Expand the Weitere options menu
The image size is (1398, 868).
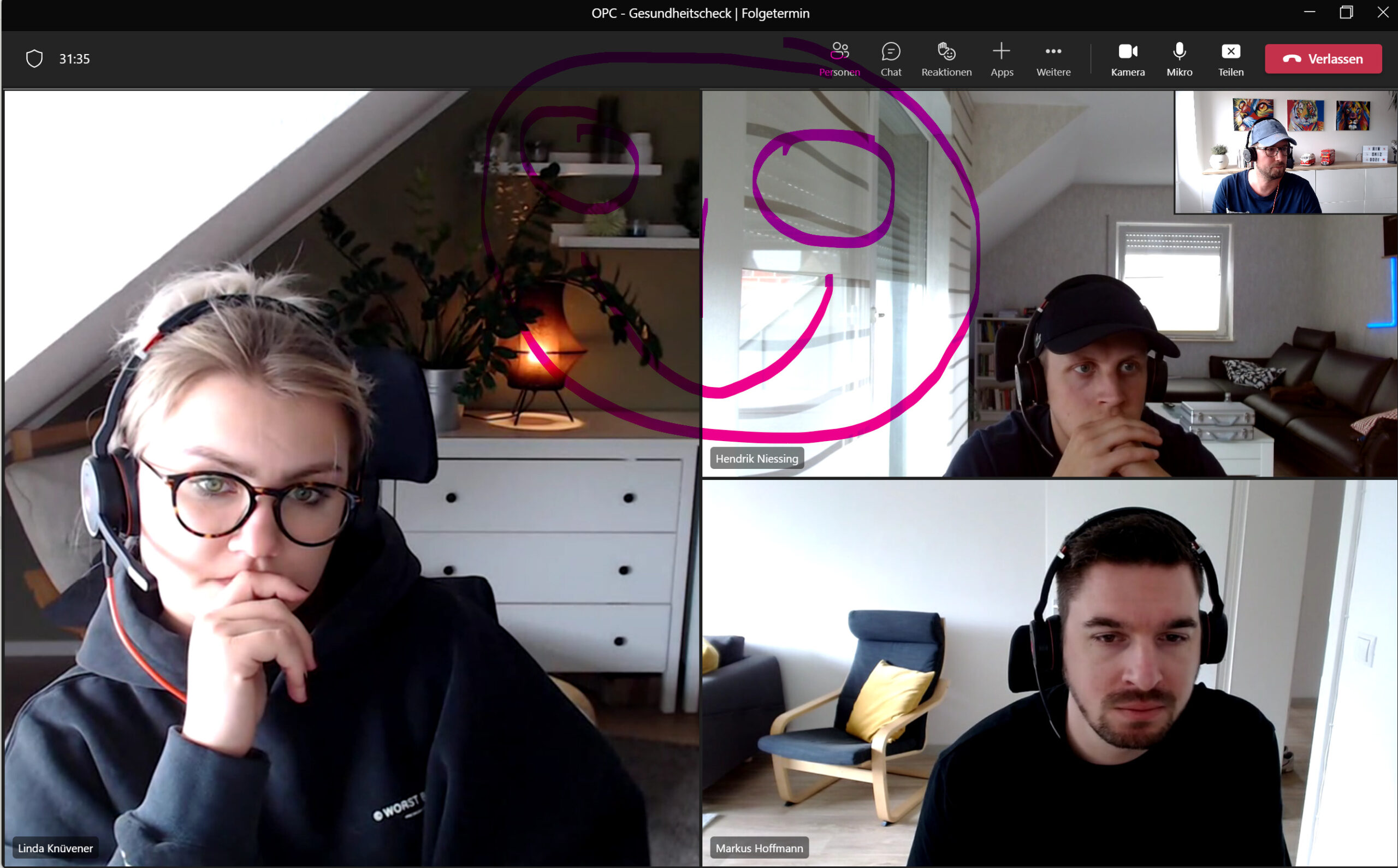click(x=1053, y=58)
